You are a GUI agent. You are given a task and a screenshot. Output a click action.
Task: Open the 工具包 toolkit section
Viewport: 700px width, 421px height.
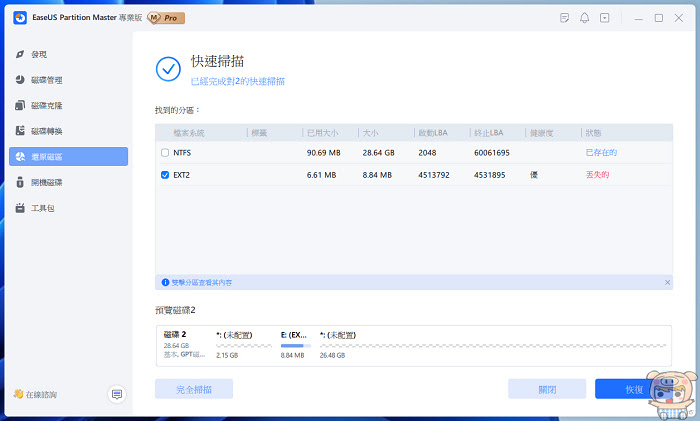tap(68, 208)
